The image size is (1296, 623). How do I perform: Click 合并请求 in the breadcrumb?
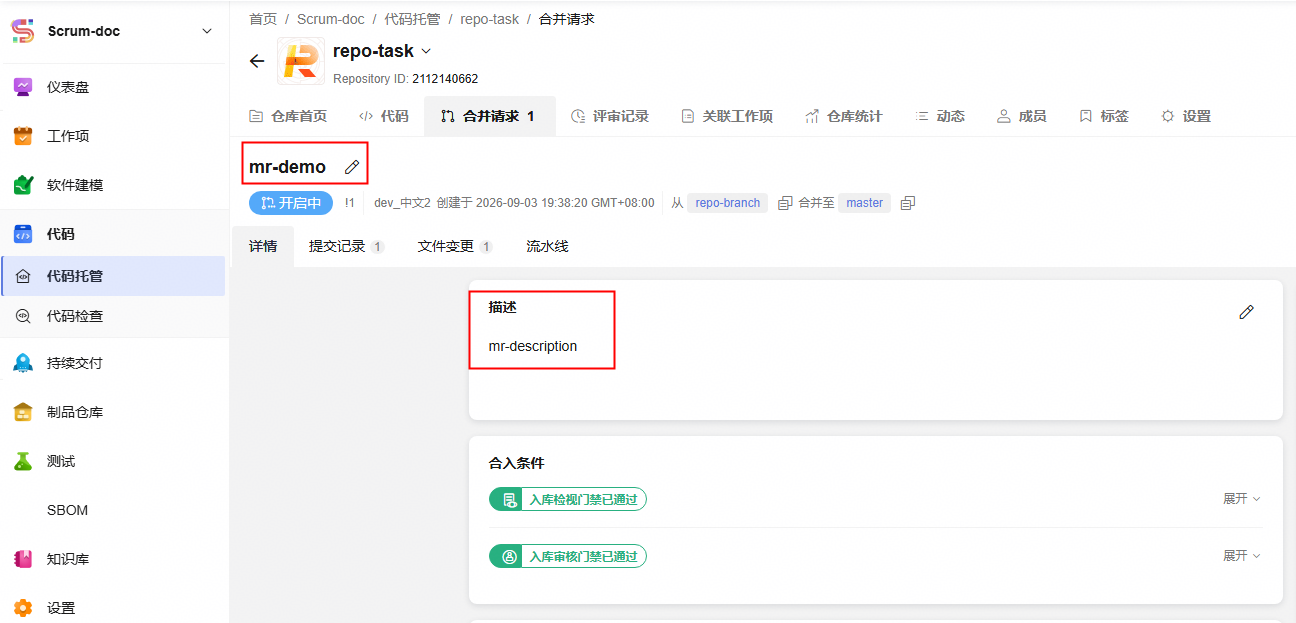[x=566, y=19]
